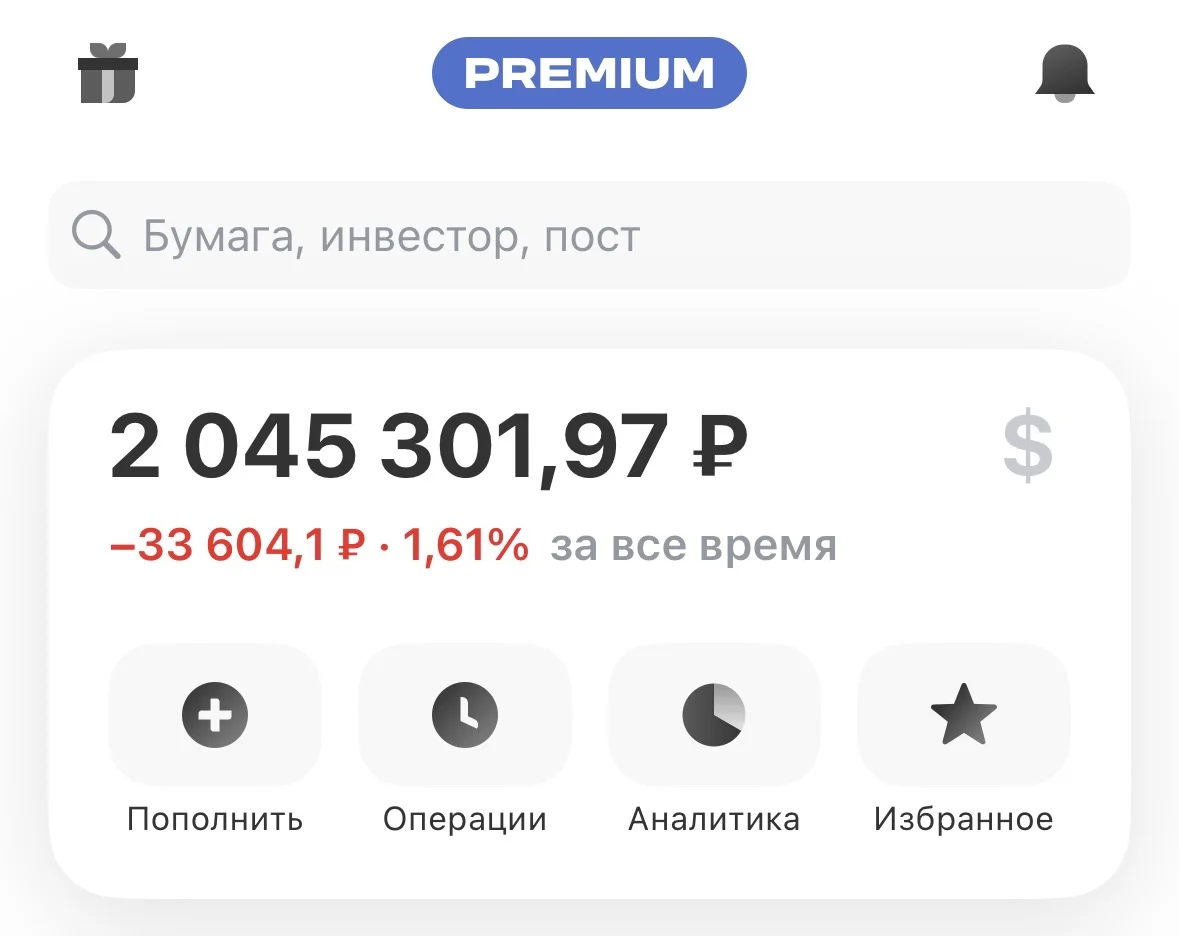Click the magnifying glass search icon
The image size is (1179, 936).
tap(95, 235)
